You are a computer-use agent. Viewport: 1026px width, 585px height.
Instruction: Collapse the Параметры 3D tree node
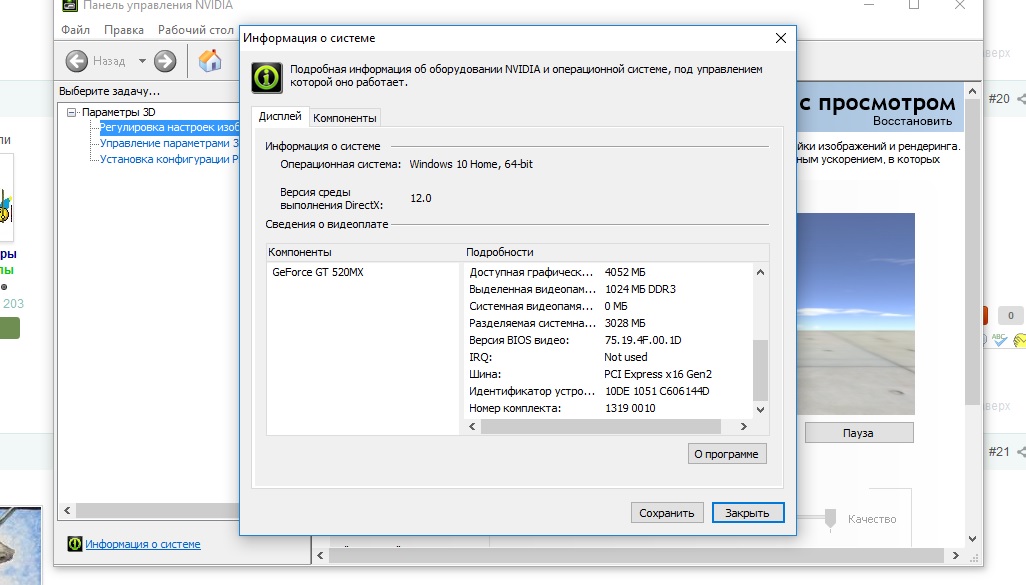coord(71,112)
